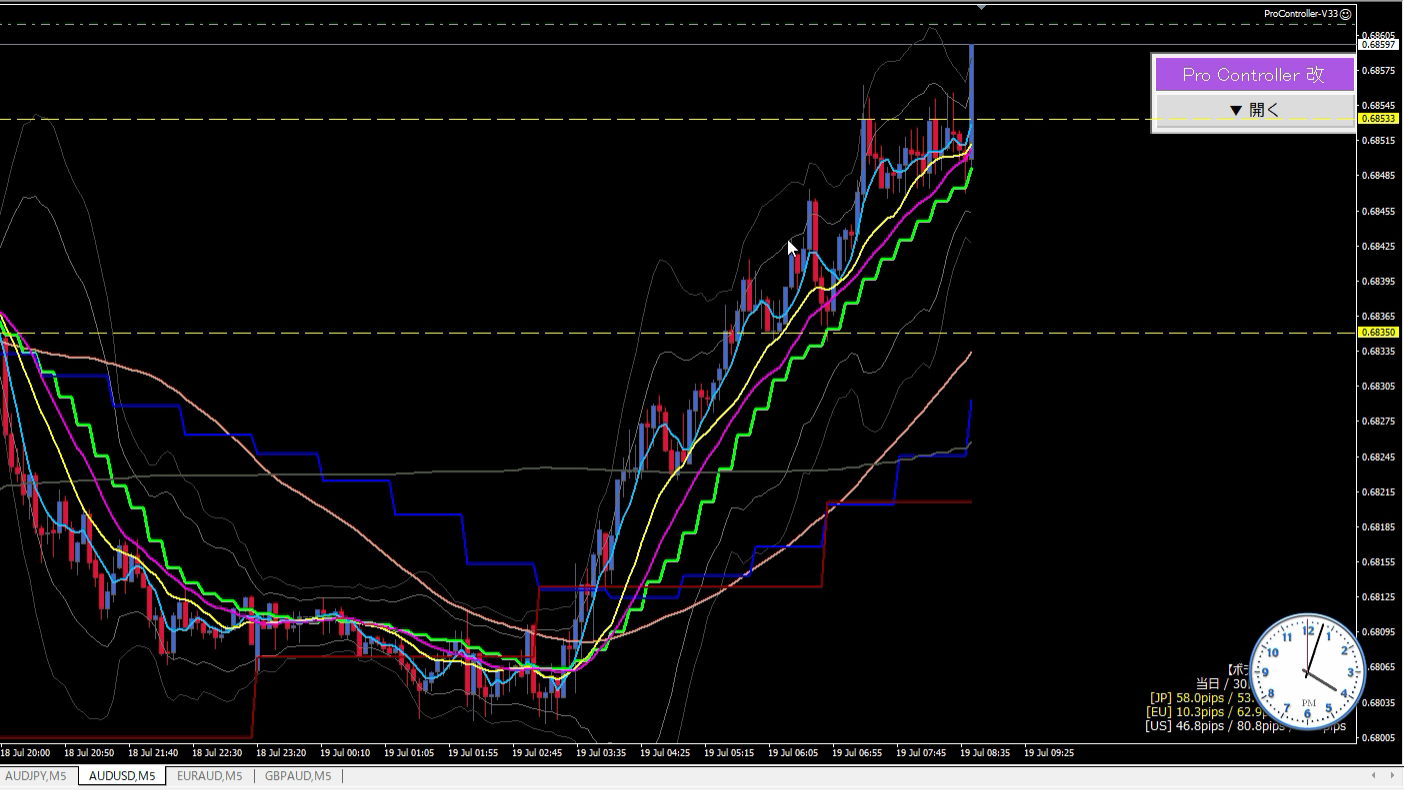Open the EURAUD,M5 chart tab
Image resolution: width=1404 pixels, height=790 pixels.
pyautogui.click(x=210, y=776)
